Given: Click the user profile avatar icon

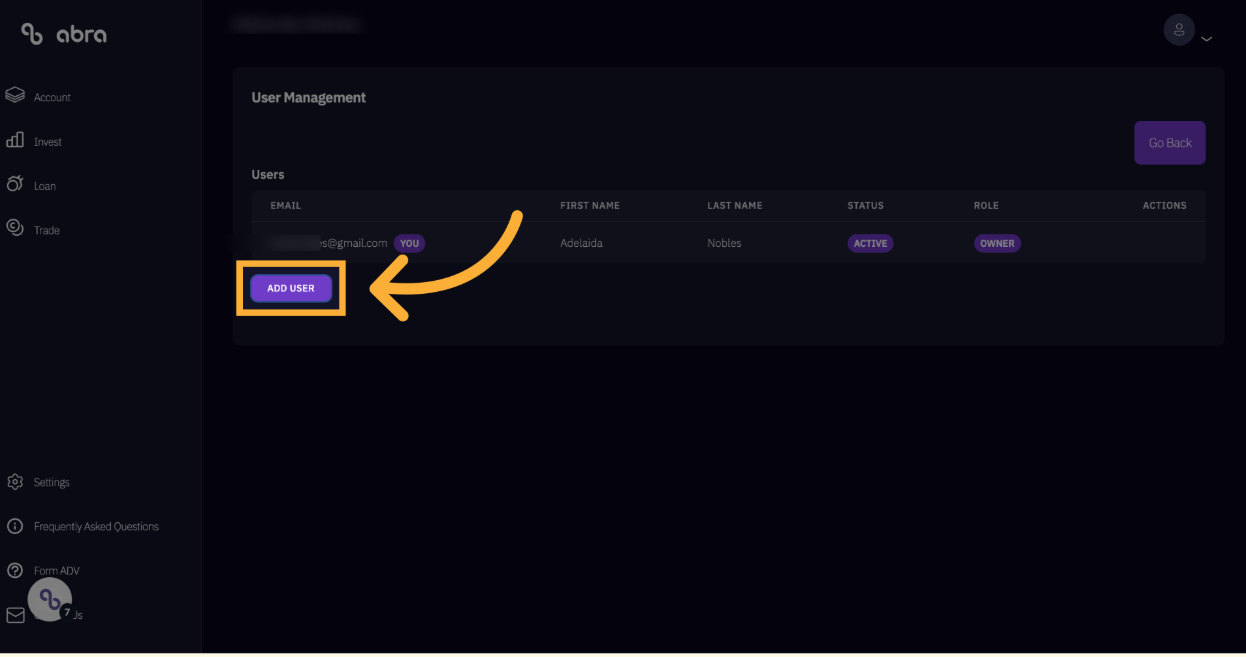Looking at the screenshot, I should 1180,30.
